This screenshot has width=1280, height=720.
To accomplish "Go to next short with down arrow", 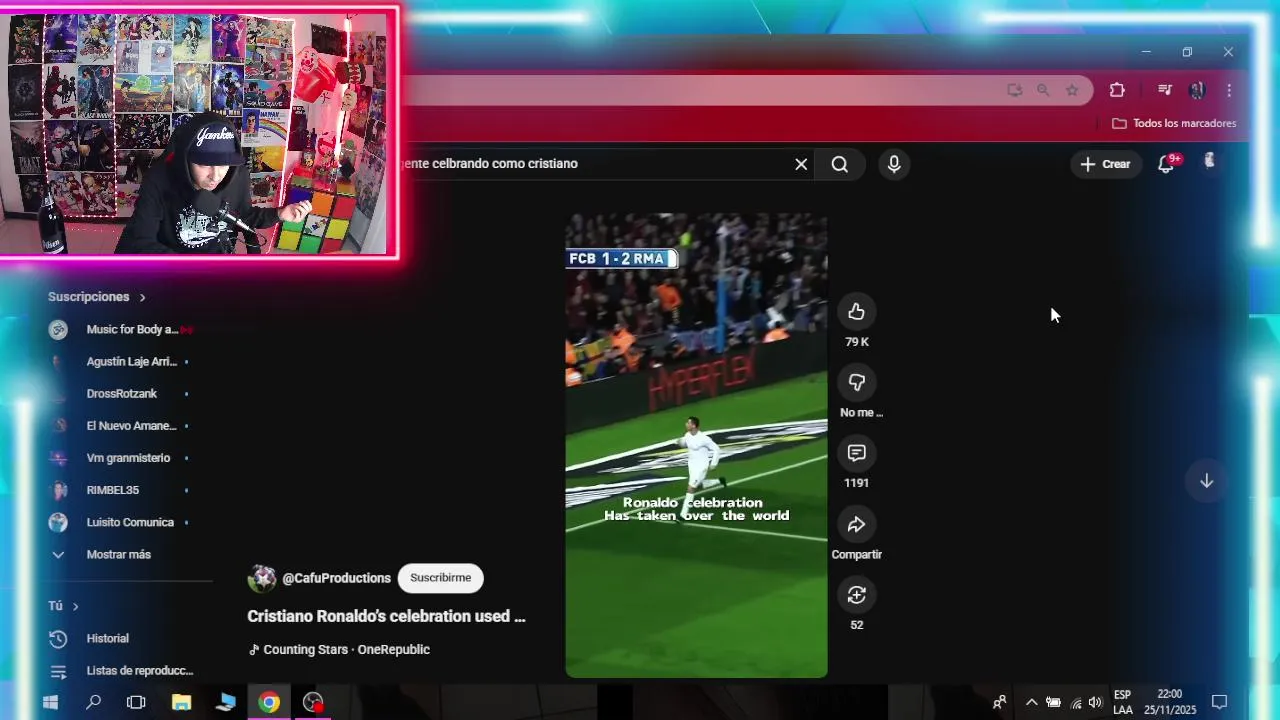I will coord(1206,481).
